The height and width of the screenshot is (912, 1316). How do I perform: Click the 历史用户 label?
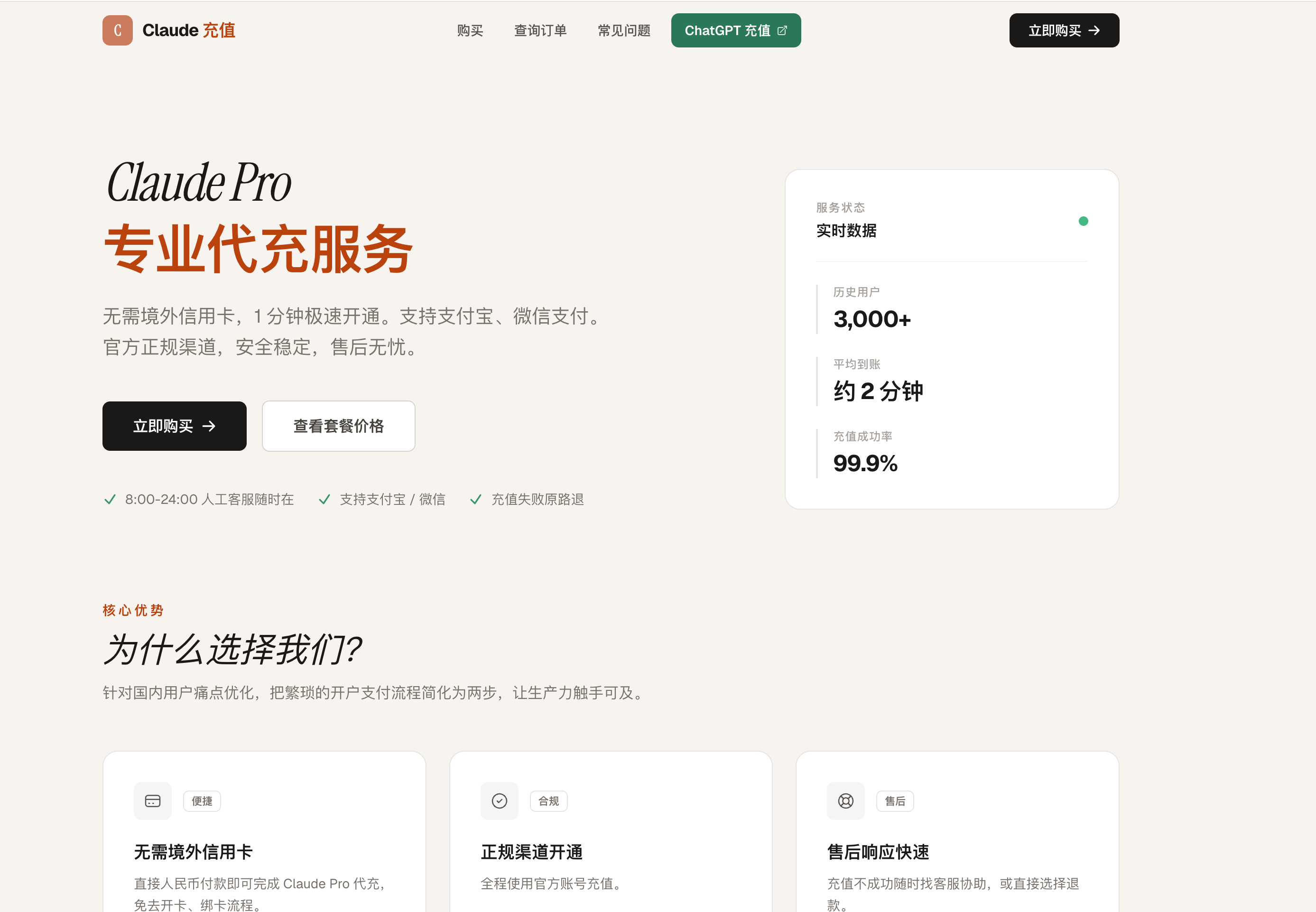[857, 292]
